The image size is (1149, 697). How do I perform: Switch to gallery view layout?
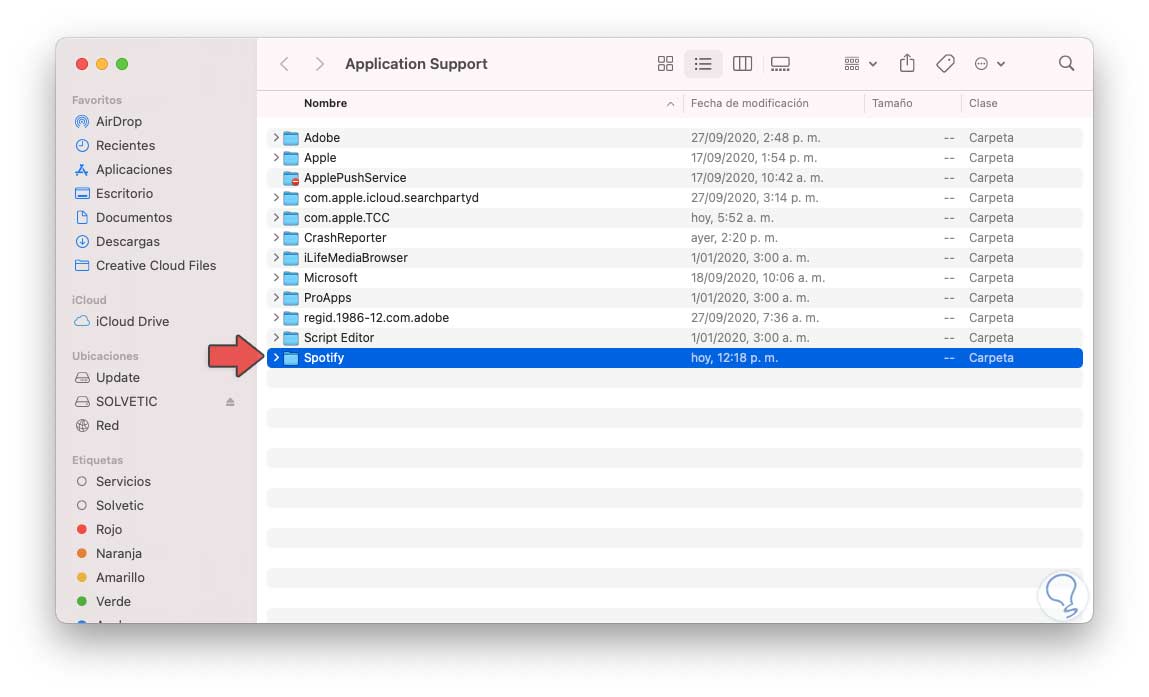(x=781, y=63)
